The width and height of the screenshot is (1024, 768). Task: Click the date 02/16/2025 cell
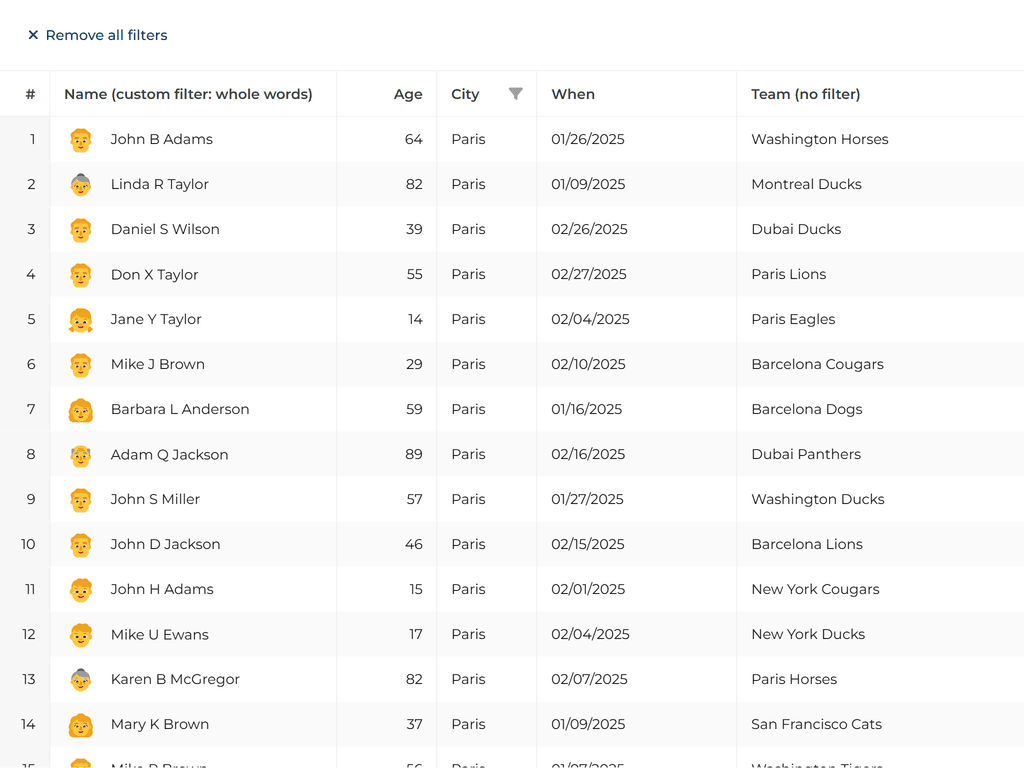coord(588,454)
